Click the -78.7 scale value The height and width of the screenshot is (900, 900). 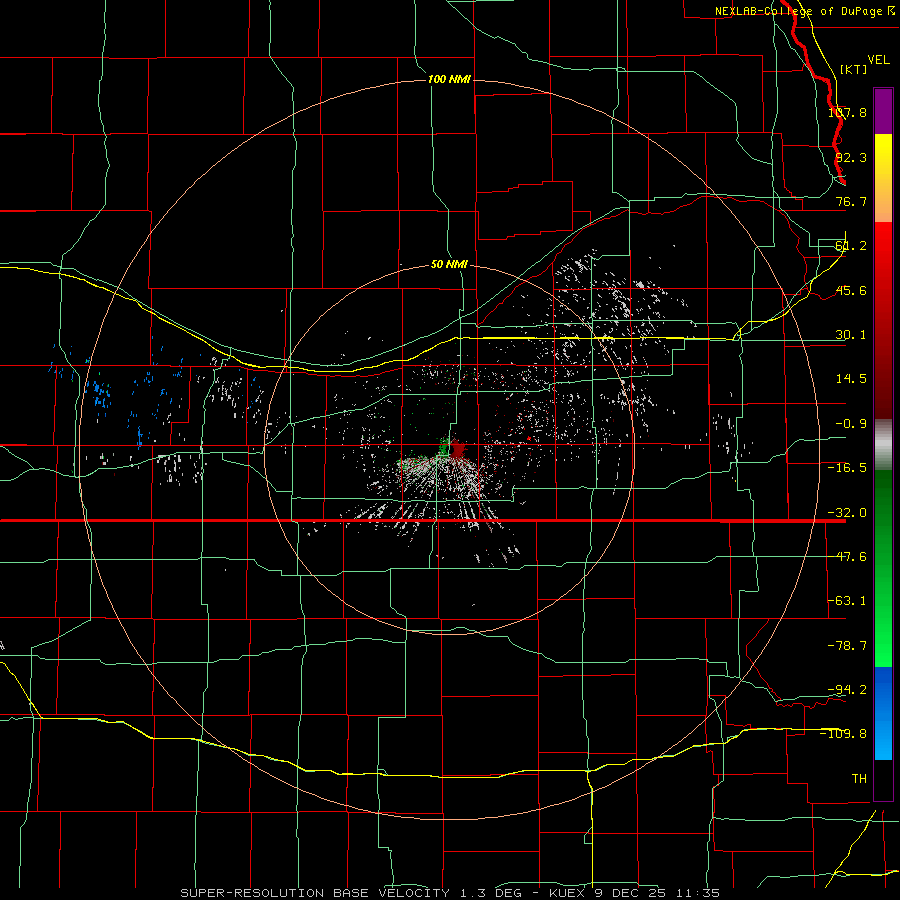[847, 646]
